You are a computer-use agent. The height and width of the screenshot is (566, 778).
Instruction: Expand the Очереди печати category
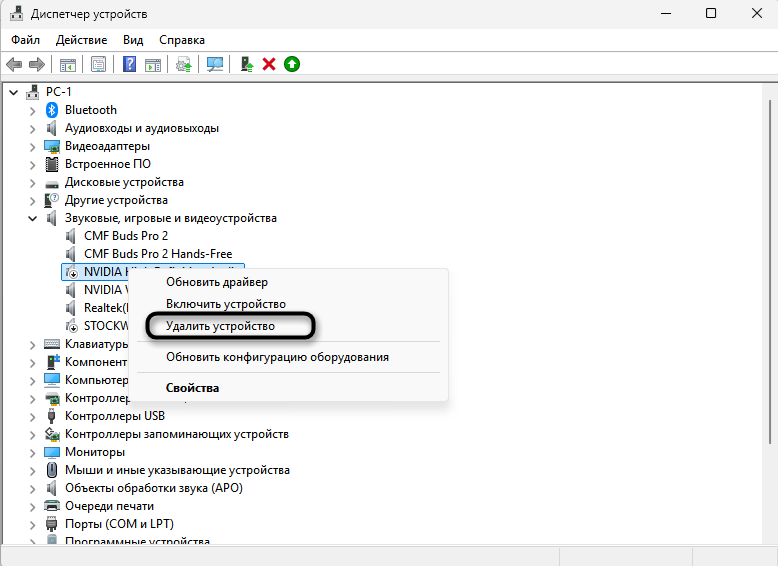tap(33, 506)
